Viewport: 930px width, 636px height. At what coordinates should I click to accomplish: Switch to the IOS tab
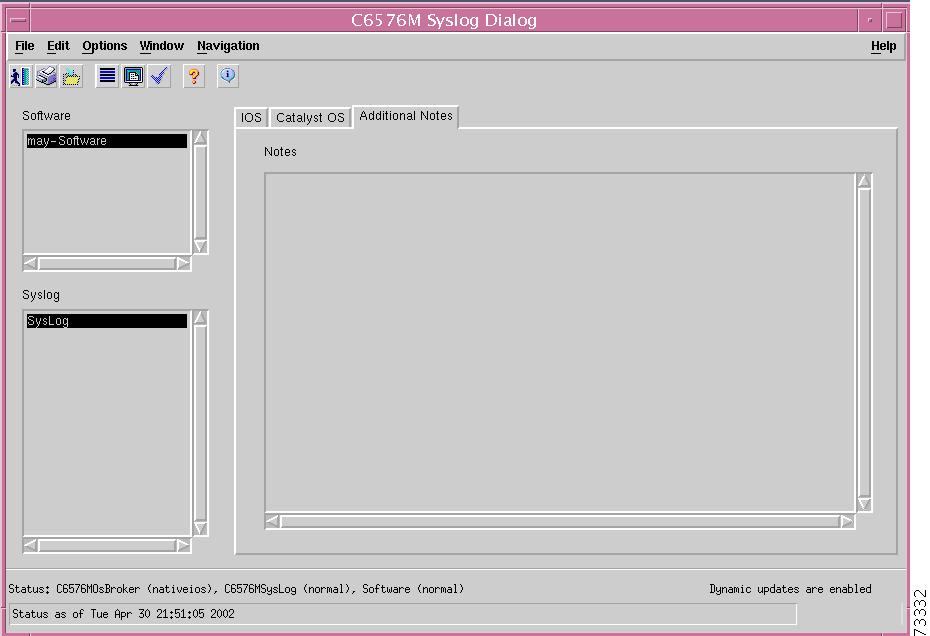(x=251, y=117)
